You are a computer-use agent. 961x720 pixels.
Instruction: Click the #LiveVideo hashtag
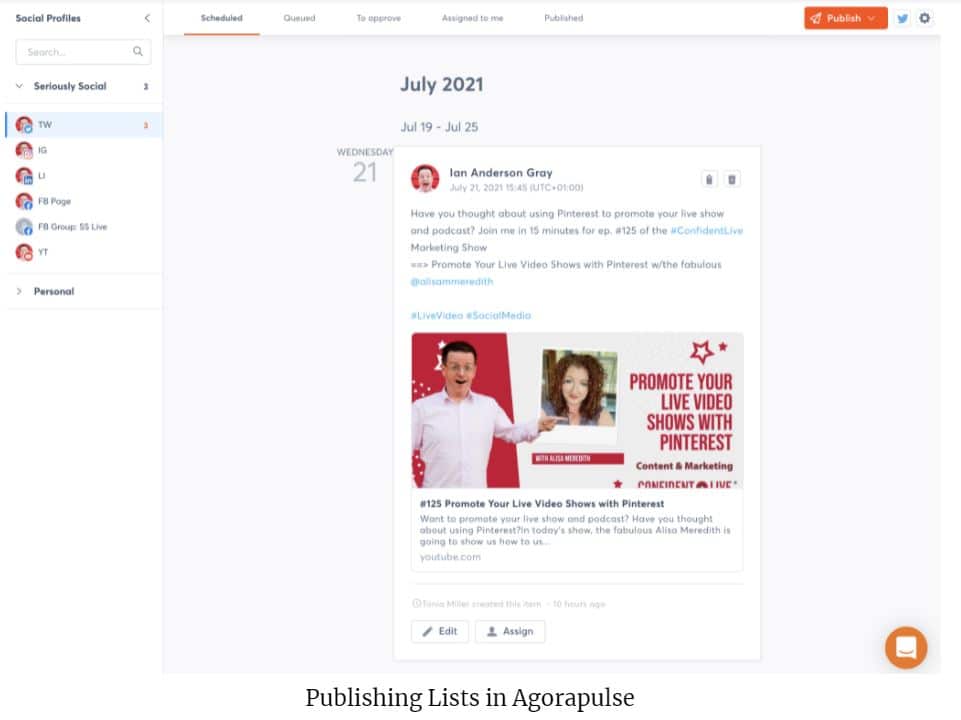coord(436,316)
